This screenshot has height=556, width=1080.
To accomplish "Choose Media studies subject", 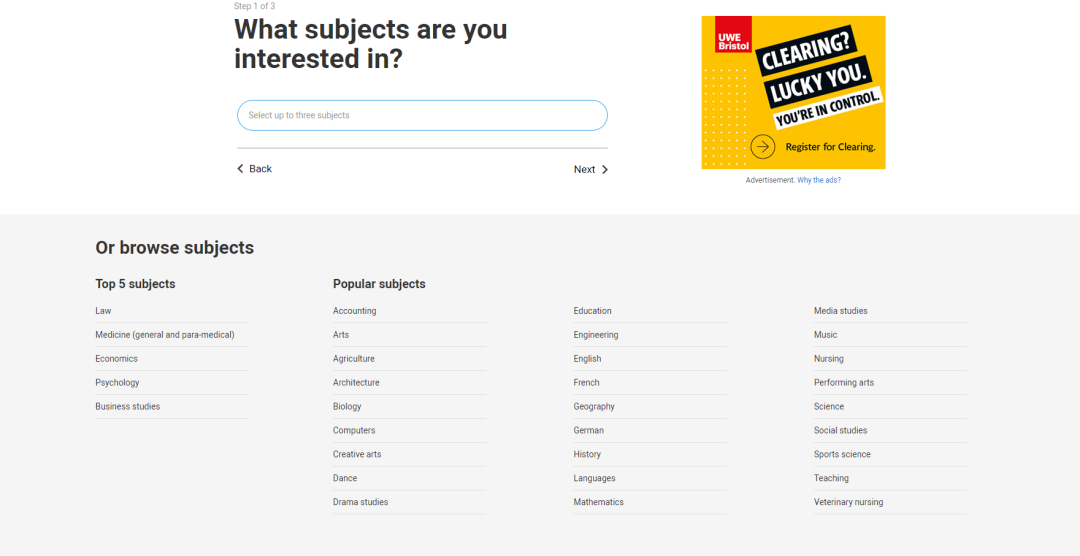I will coord(840,311).
